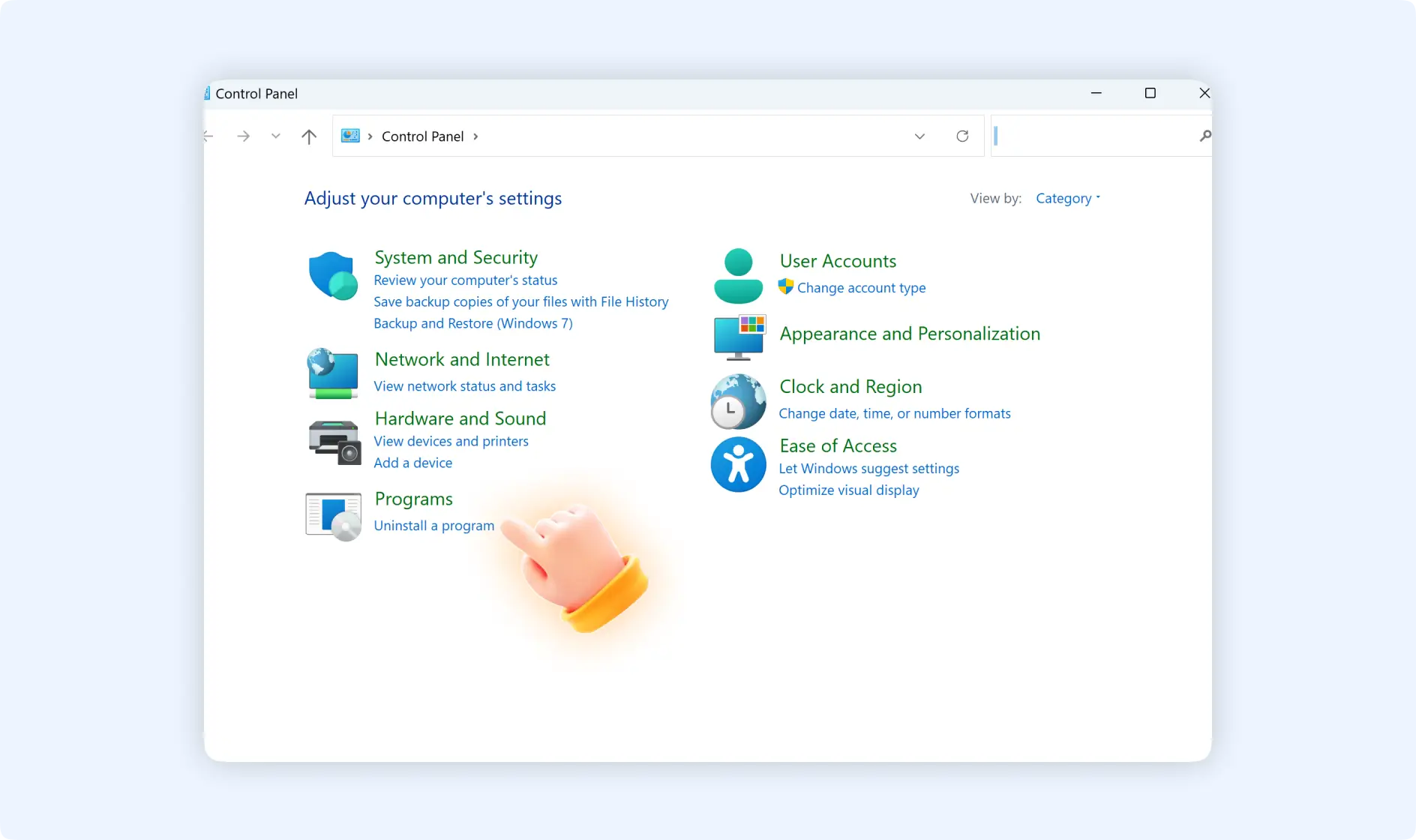The height and width of the screenshot is (840, 1416).
Task: Refresh the Control Panel view
Action: tap(962, 136)
